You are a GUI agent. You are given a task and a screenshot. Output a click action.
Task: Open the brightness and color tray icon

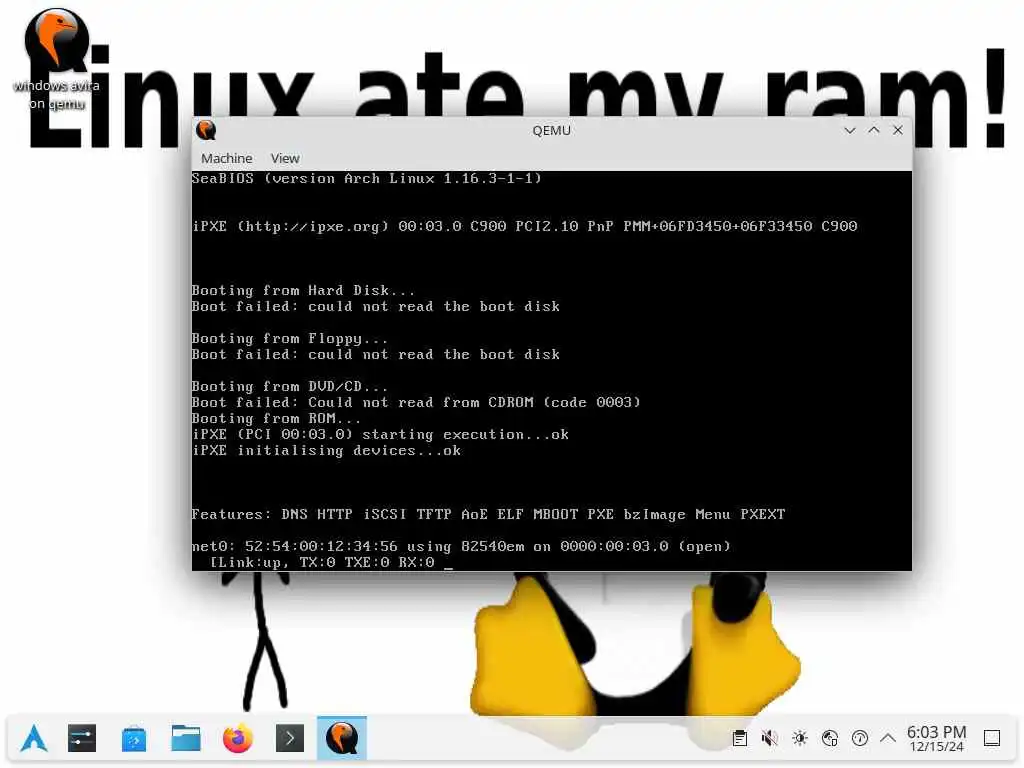tap(800, 739)
